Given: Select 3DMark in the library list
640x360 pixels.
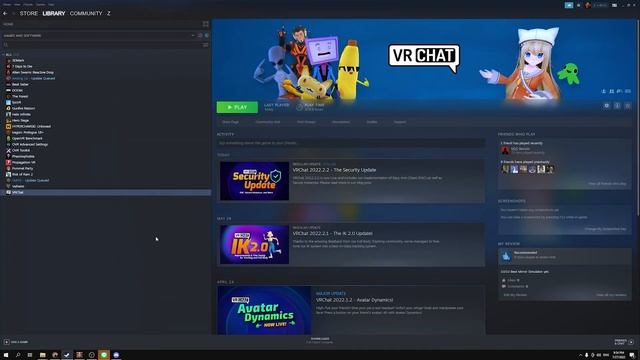Looking at the screenshot, I should (x=18, y=60).
